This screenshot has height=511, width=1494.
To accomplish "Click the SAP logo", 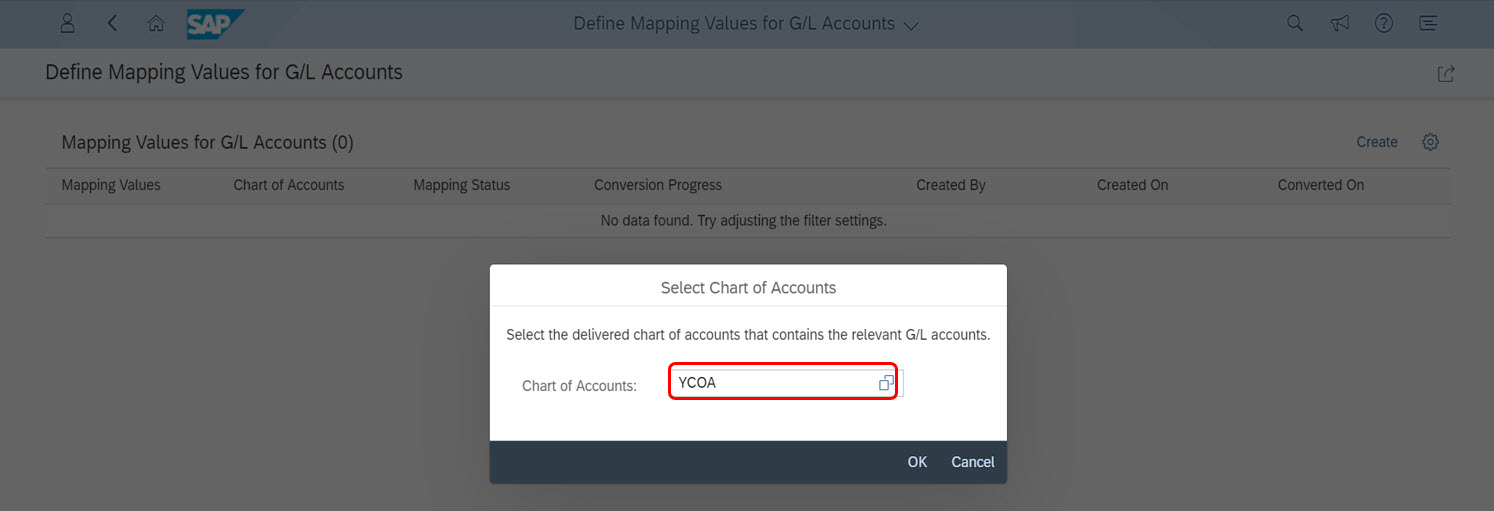I will (215, 23).
